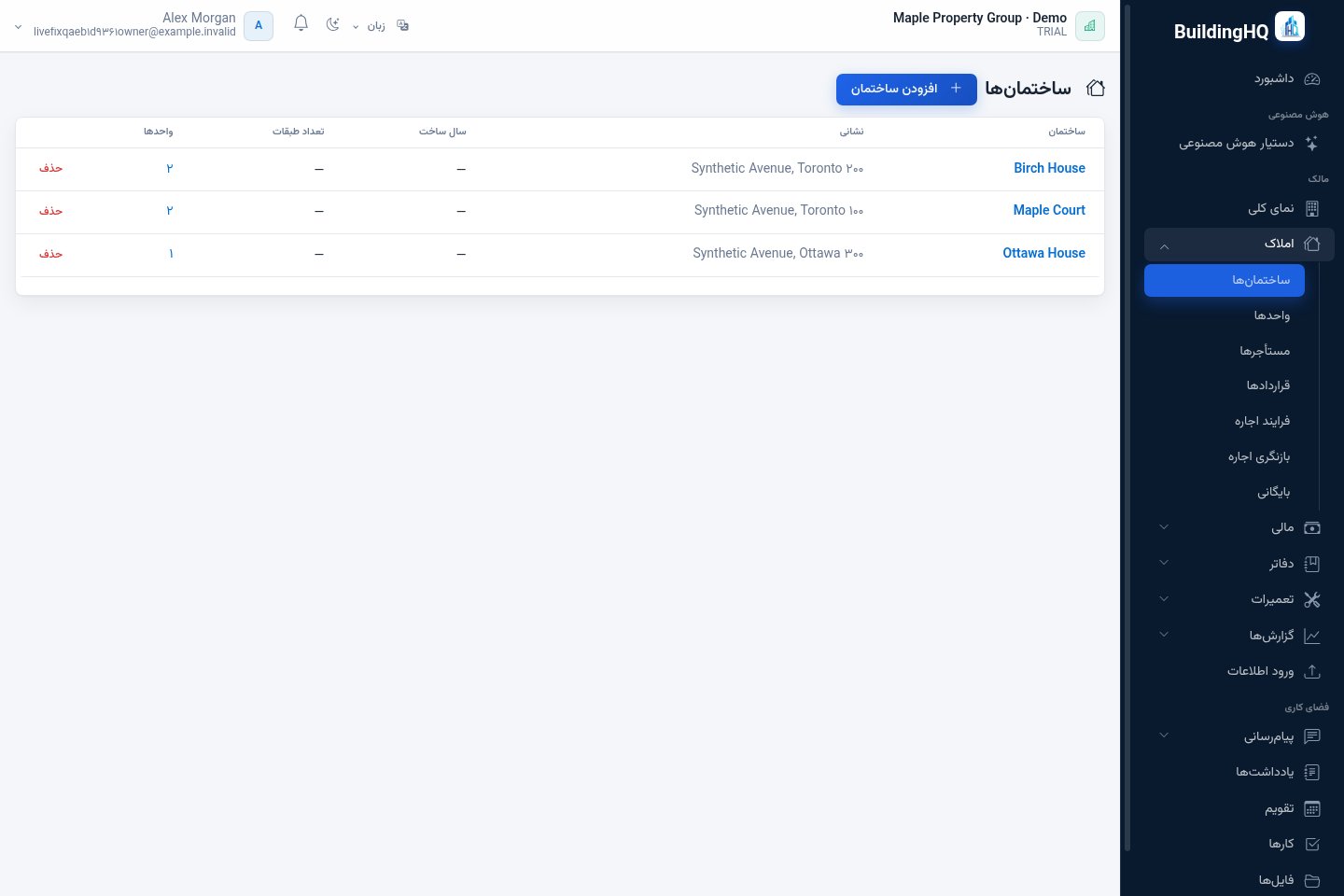Open the Birch House building link

(1049, 168)
